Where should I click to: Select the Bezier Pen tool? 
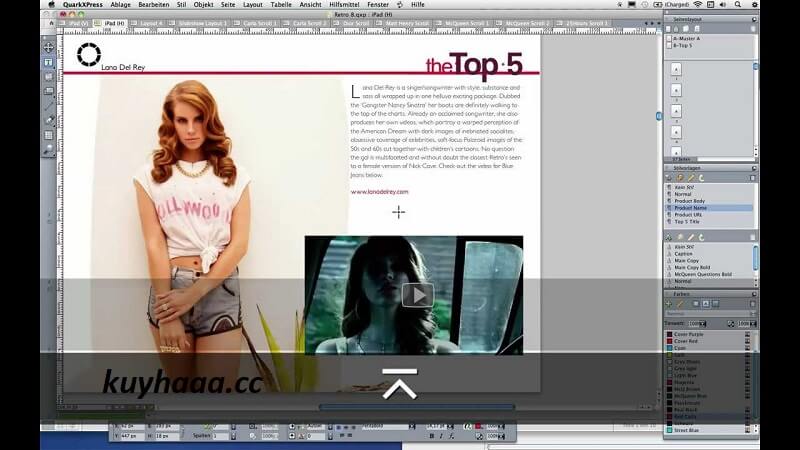point(48,120)
